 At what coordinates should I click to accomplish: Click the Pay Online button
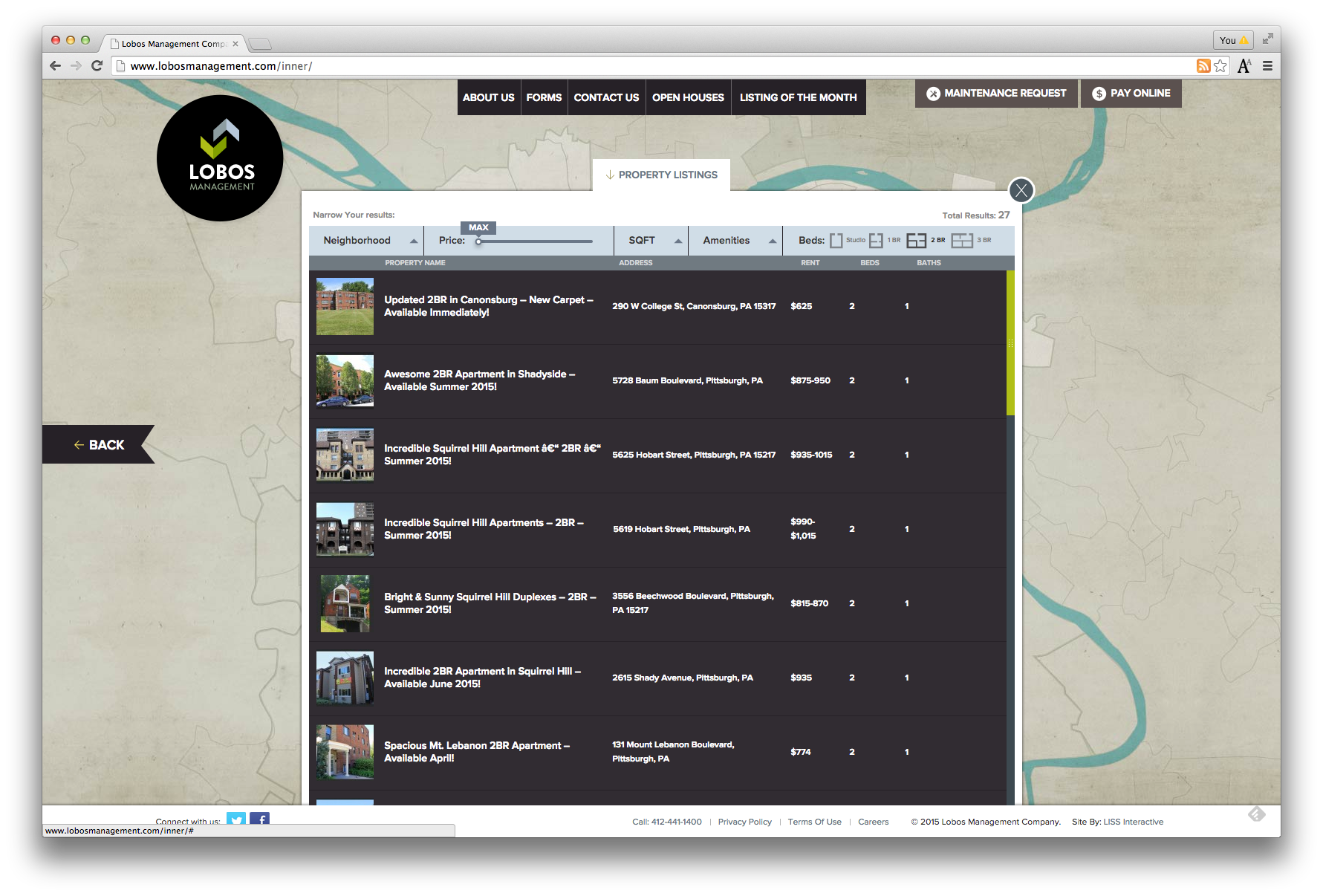point(1131,94)
